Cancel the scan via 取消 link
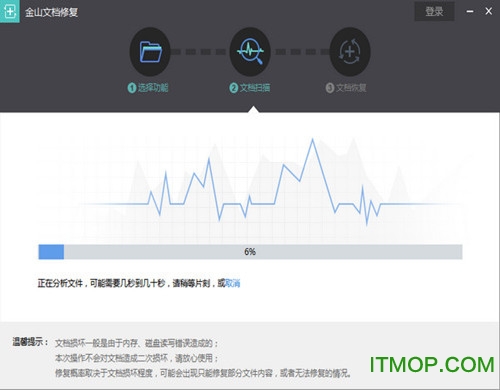Image resolution: width=500 pixels, height=390 pixels. [x=233, y=283]
